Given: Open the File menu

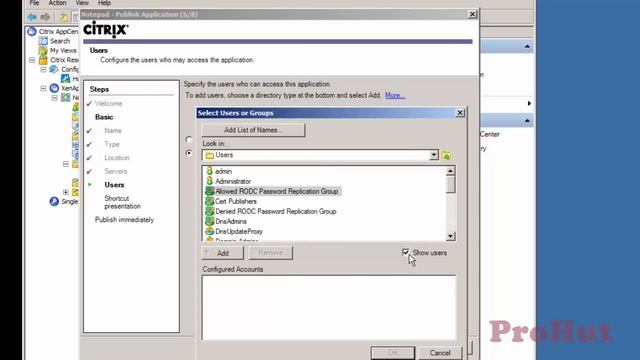Looking at the screenshot, I should coord(34,3).
